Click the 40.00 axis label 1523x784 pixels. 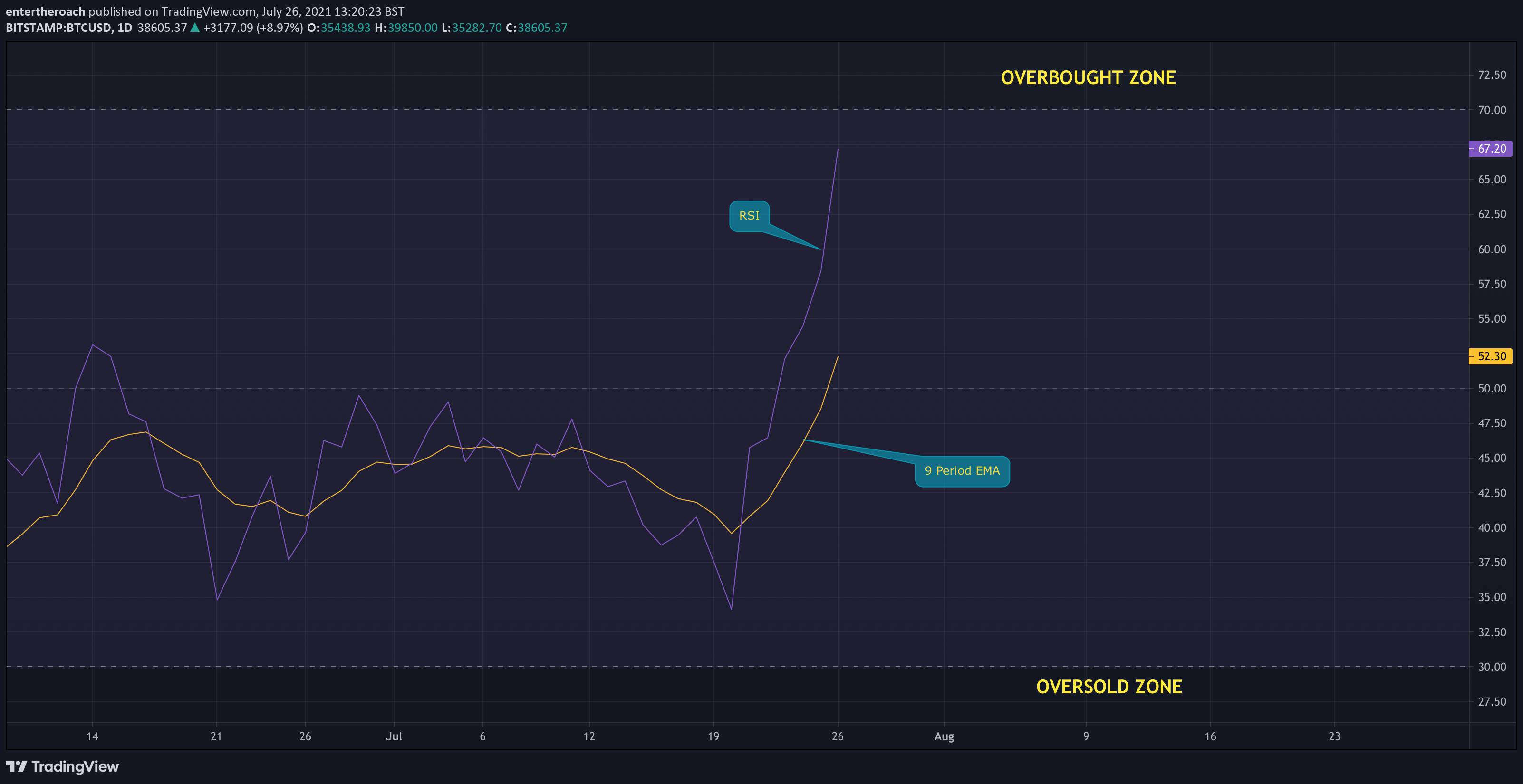pyautogui.click(x=1492, y=527)
